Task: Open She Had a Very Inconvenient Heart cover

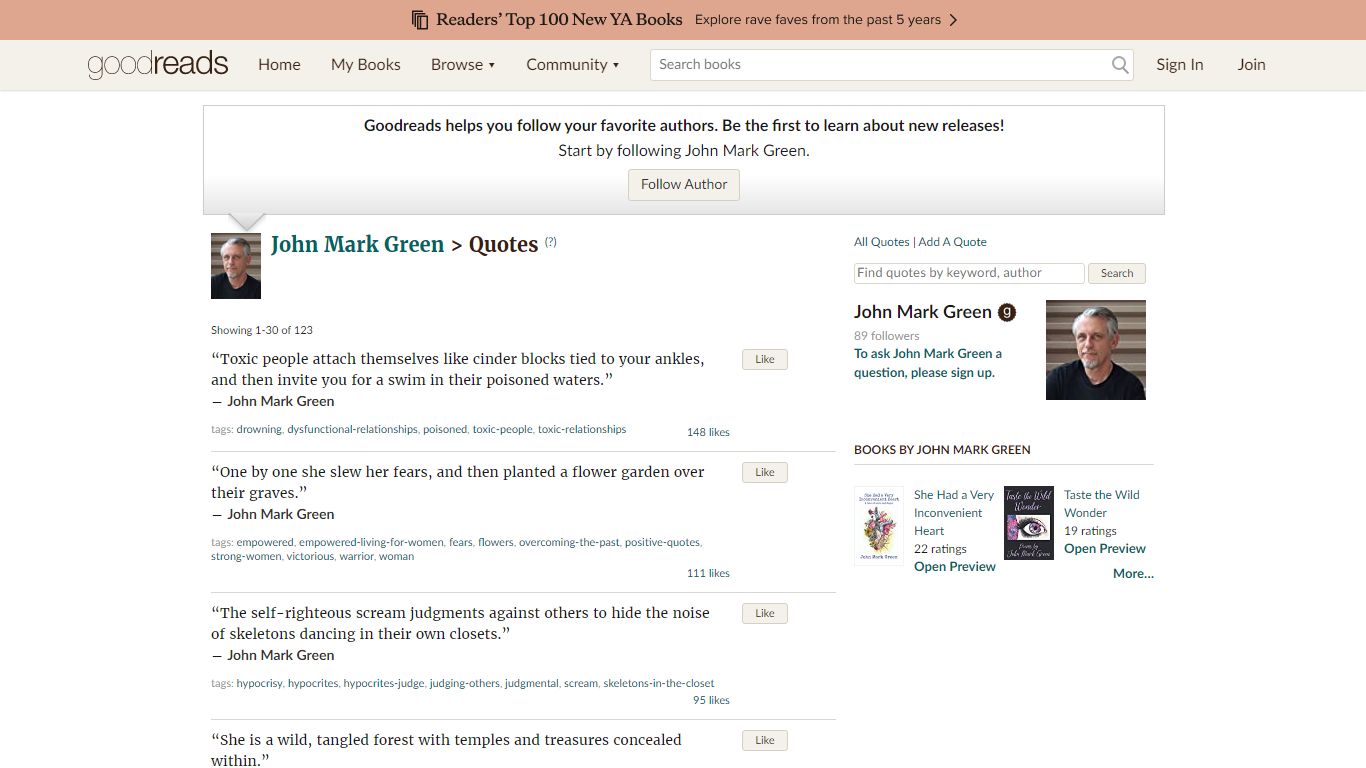Action: click(x=879, y=526)
